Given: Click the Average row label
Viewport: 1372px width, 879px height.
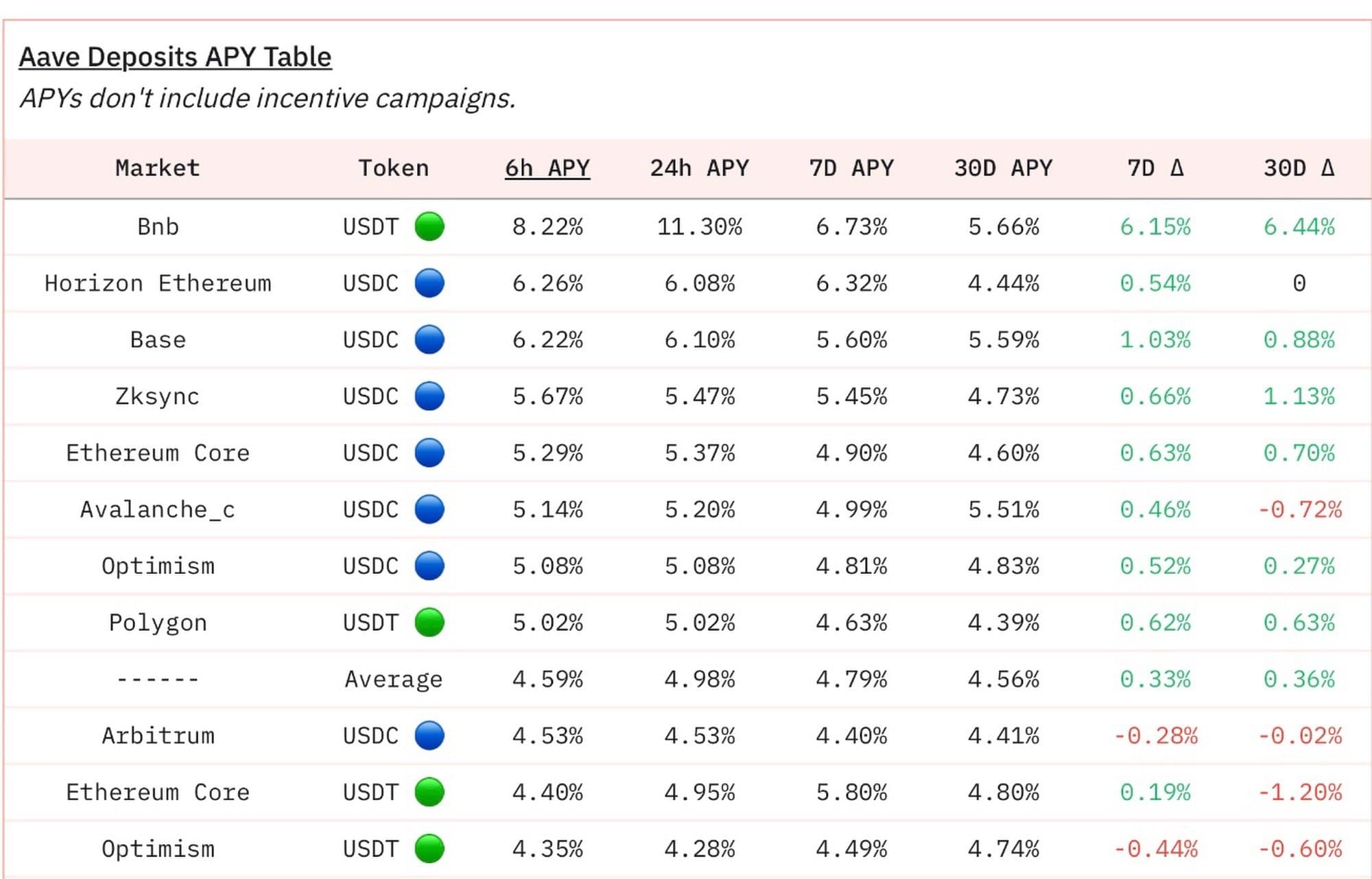Looking at the screenshot, I should [393, 679].
